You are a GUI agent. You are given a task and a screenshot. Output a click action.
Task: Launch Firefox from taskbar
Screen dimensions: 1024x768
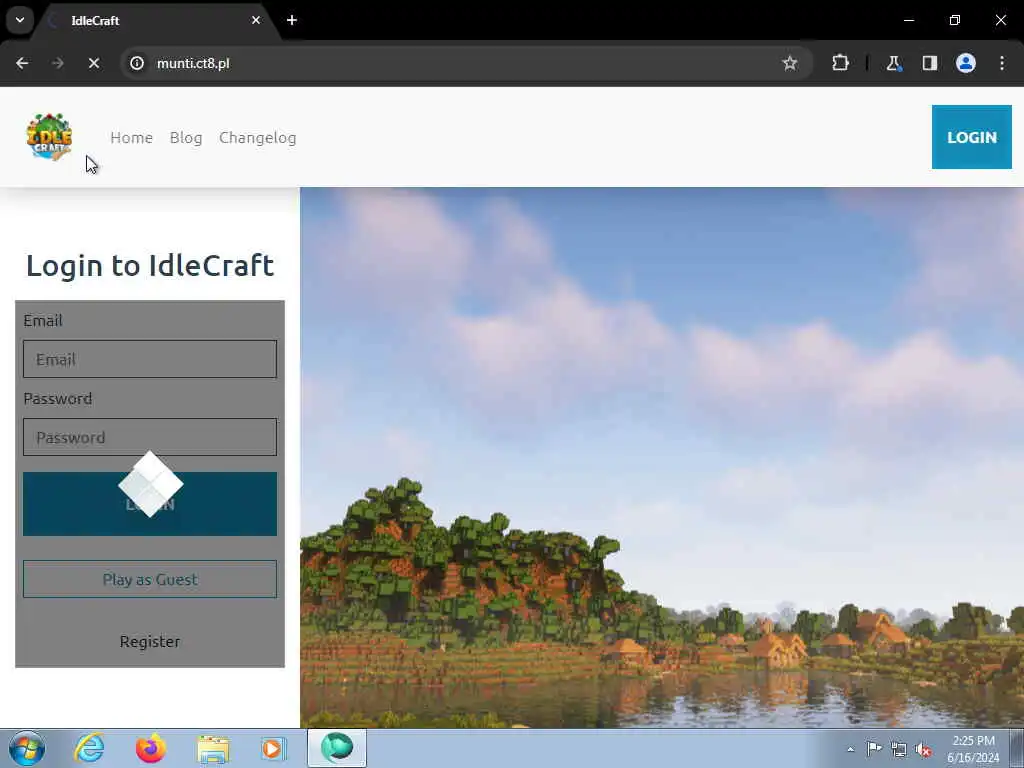pos(150,748)
